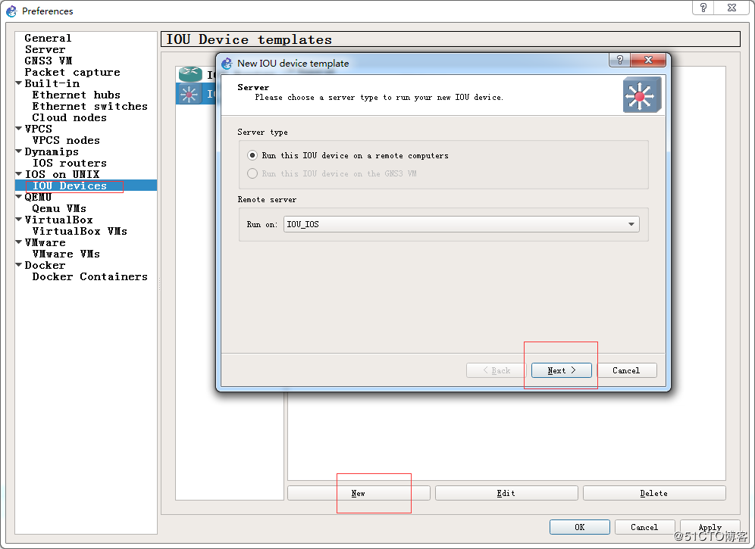This screenshot has height=549, width=755.
Task: Click the 'Run on:' label
Action: coord(262,224)
